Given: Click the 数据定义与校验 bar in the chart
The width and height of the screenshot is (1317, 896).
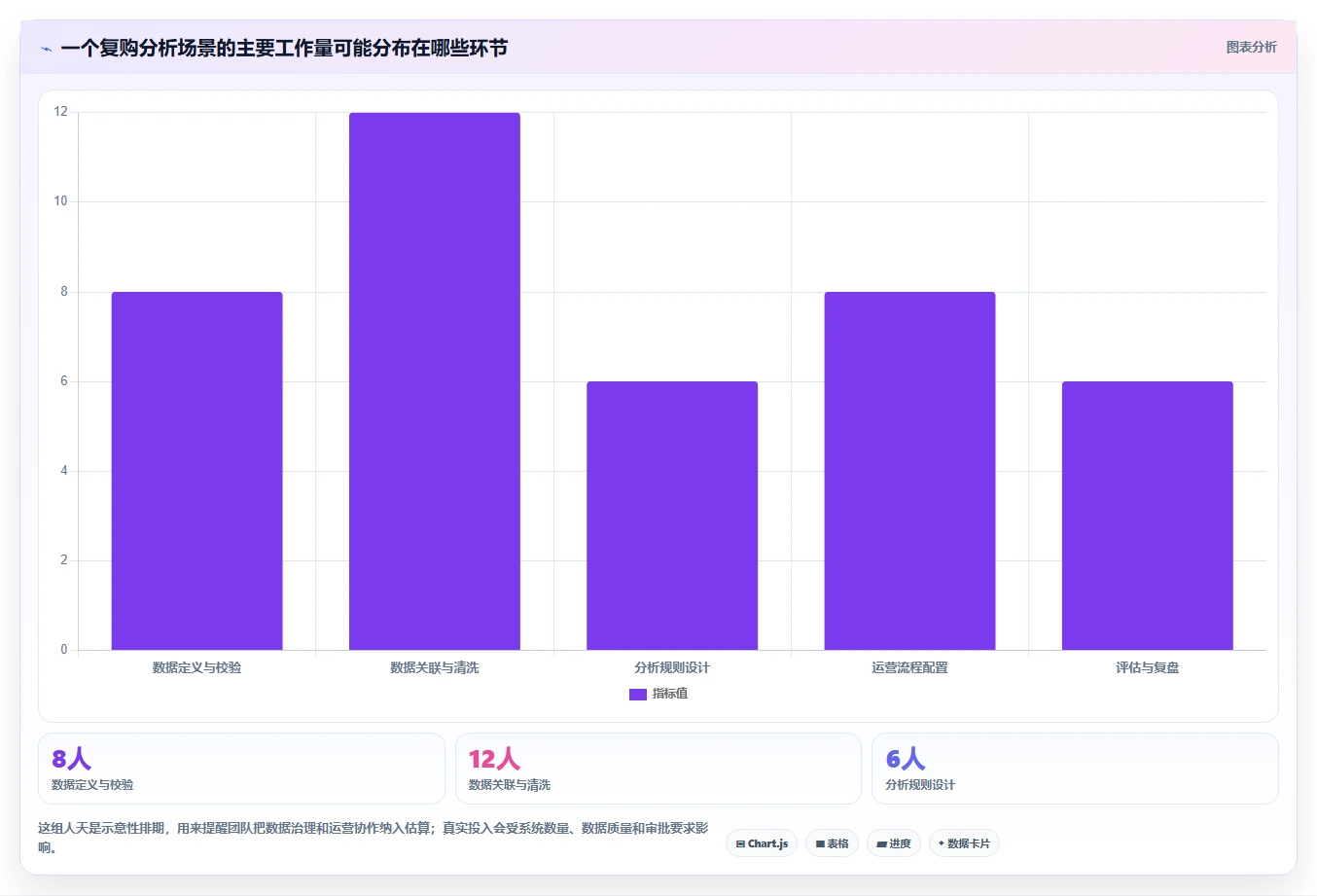Looking at the screenshot, I should (x=197, y=471).
